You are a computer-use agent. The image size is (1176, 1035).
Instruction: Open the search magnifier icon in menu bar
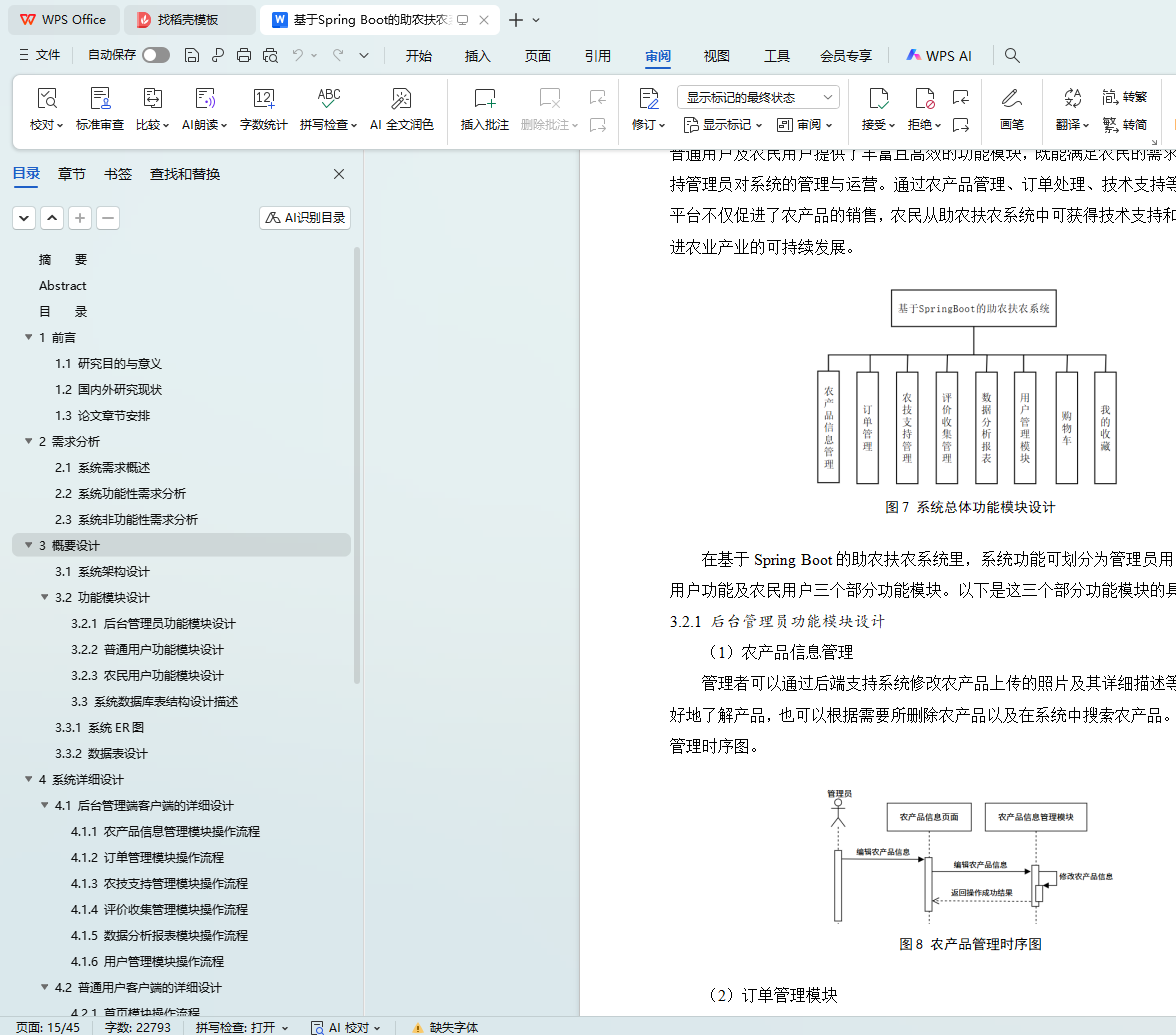point(1012,56)
